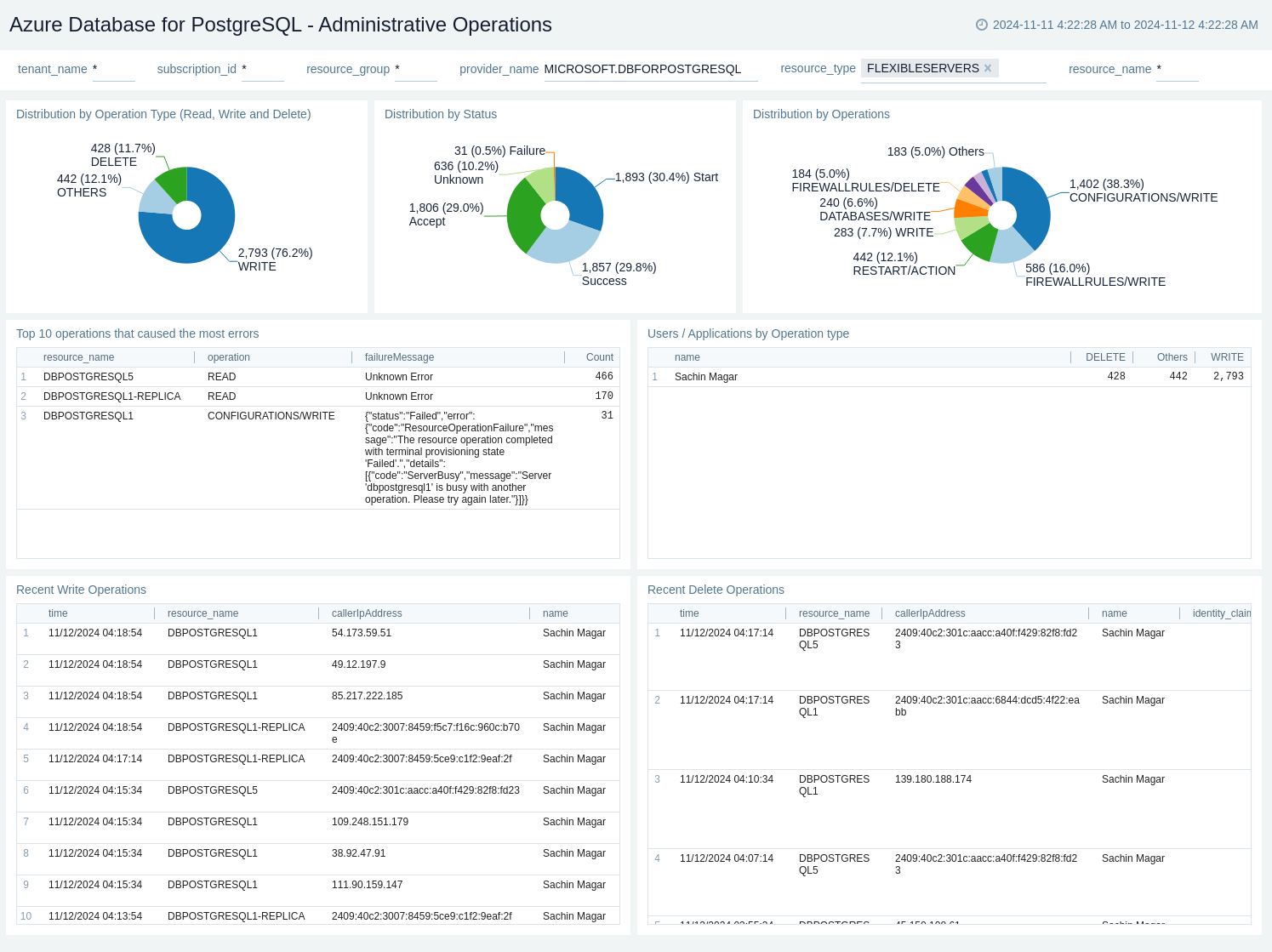The image size is (1272, 952).
Task: Click IP 139.180.188.174 in delete operations
Action: (933, 779)
